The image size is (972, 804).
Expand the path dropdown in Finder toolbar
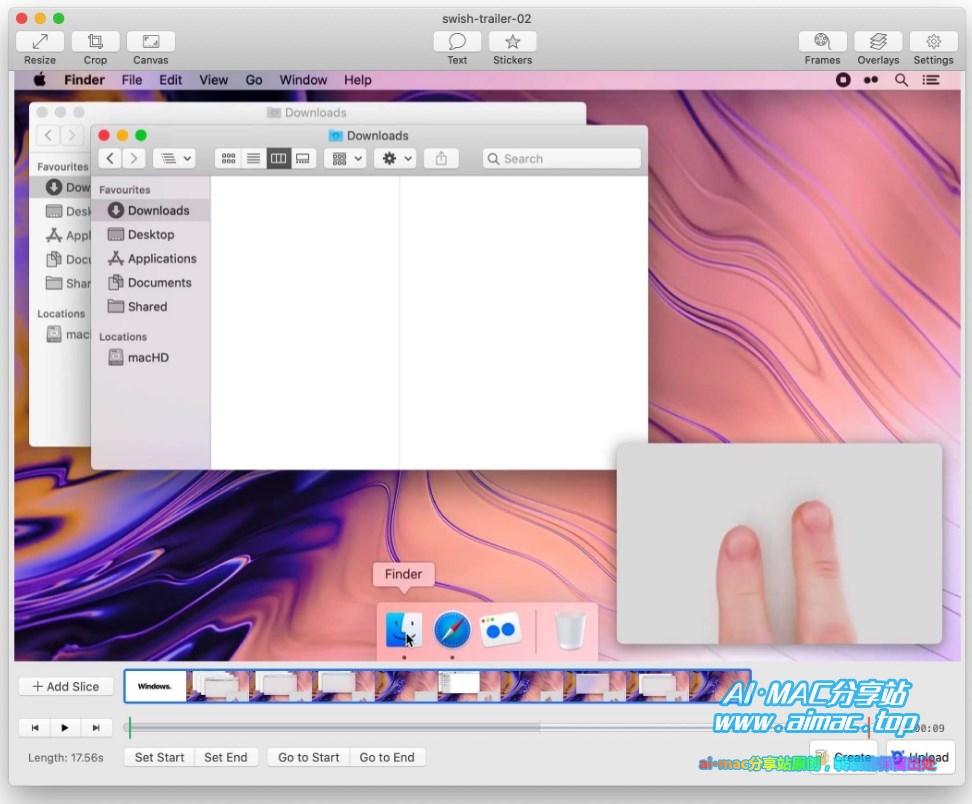174,159
